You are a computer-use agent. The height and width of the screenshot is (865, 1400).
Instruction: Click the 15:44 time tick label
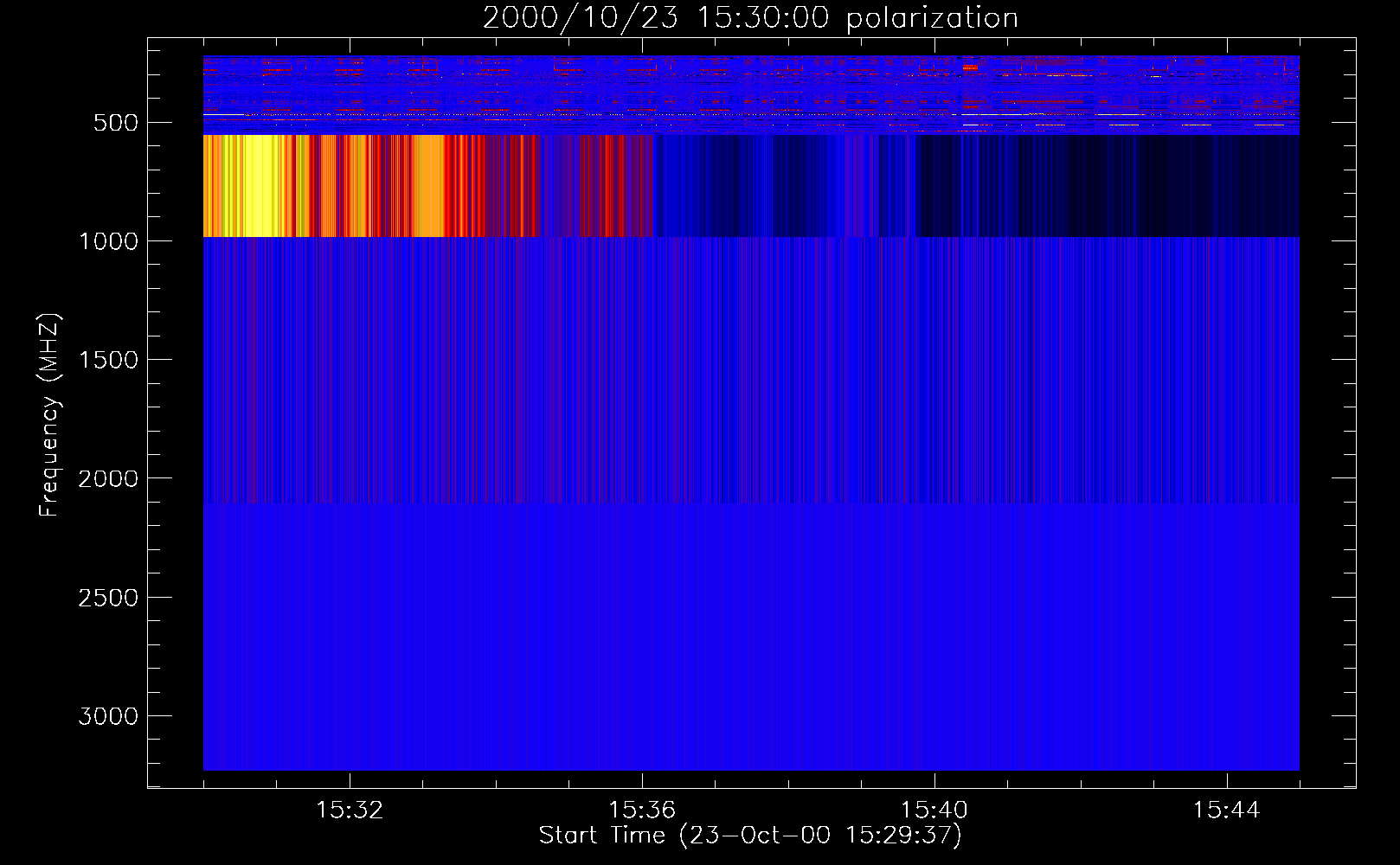pyautogui.click(x=1226, y=811)
